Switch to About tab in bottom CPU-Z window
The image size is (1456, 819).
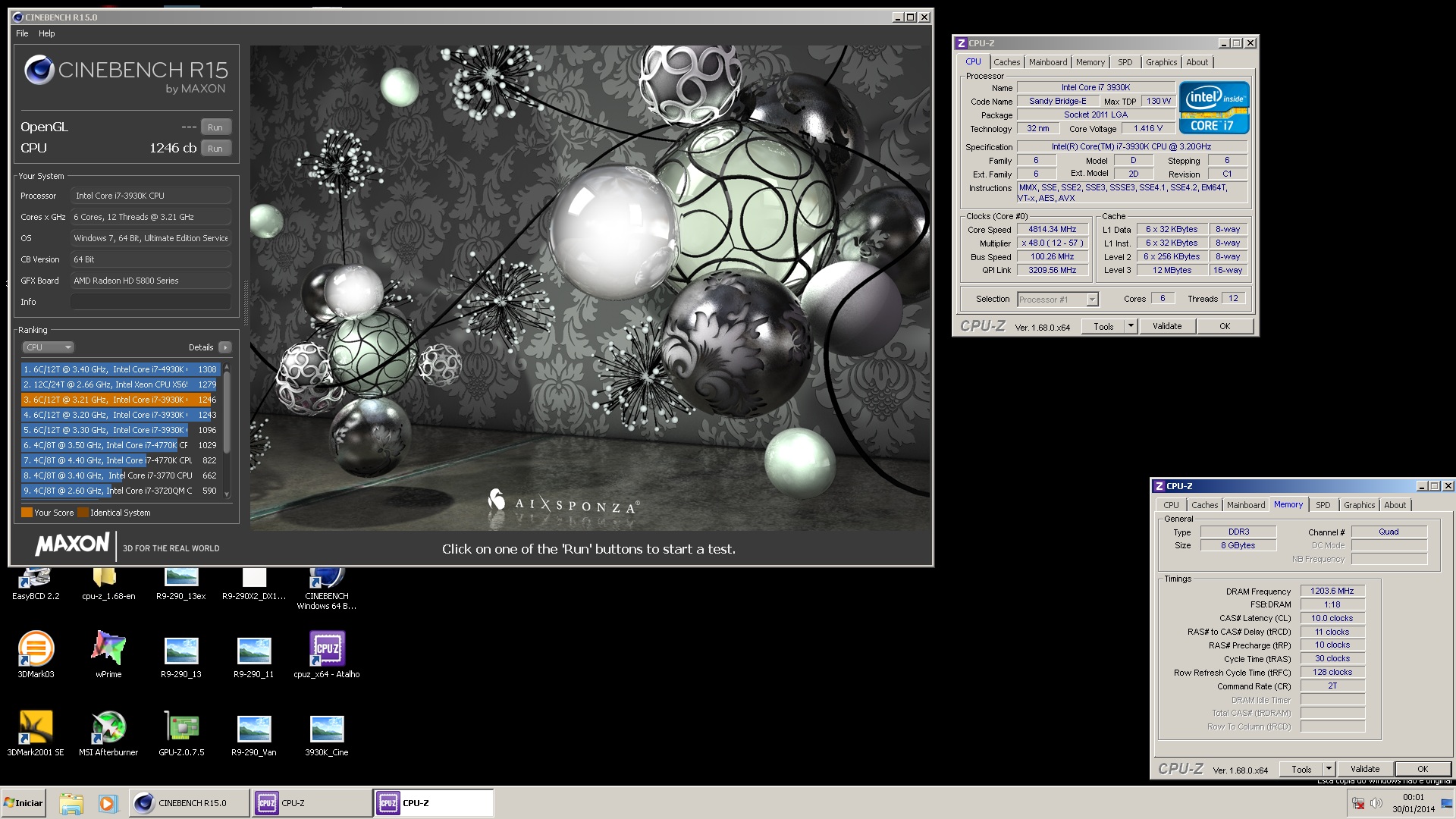pyautogui.click(x=1395, y=505)
